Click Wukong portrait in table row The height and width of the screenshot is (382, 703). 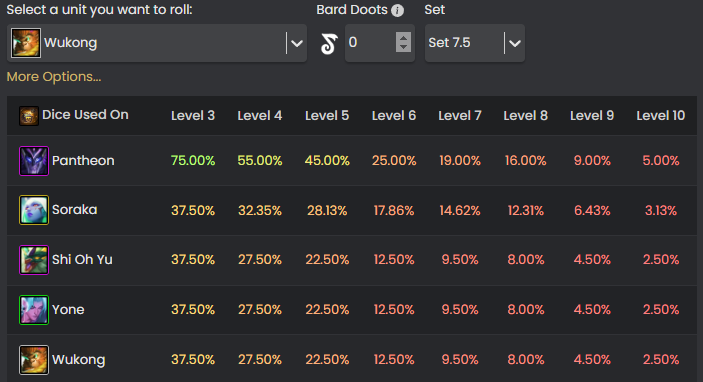coord(34,360)
